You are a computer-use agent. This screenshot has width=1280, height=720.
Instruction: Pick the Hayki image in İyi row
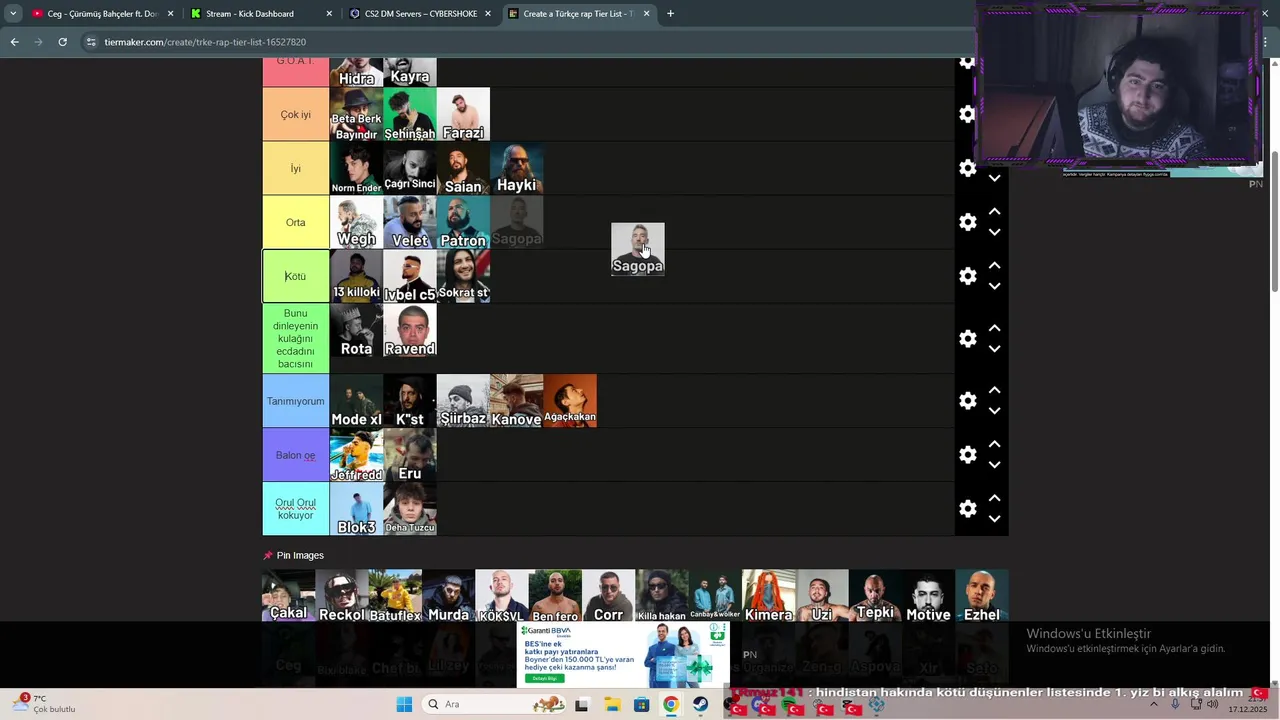pos(517,168)
